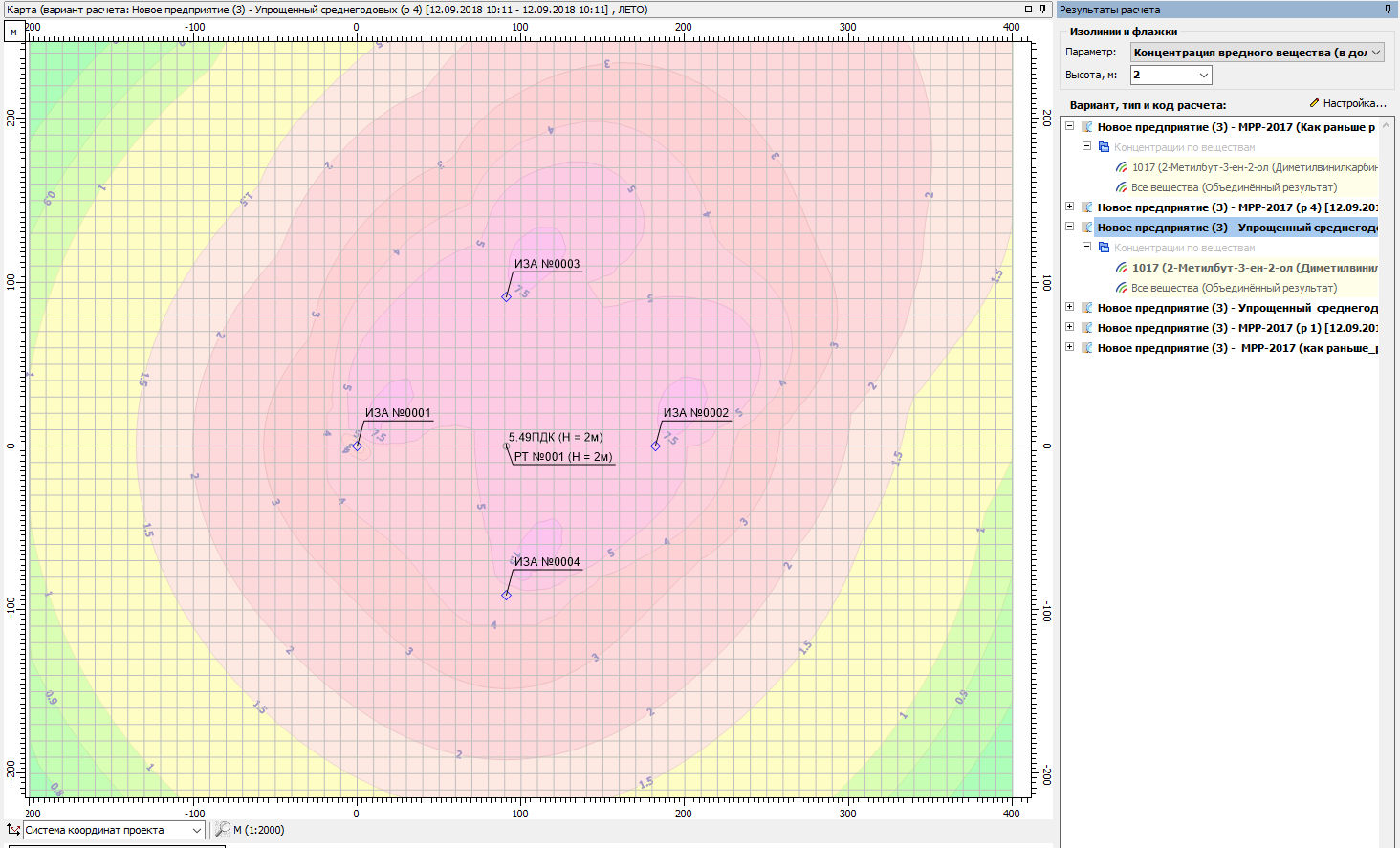The height and width of the screenshot is (848, 1400).
Task: Select the ИЗА №0002 emission source marker
Action: (x=655, y=446)
